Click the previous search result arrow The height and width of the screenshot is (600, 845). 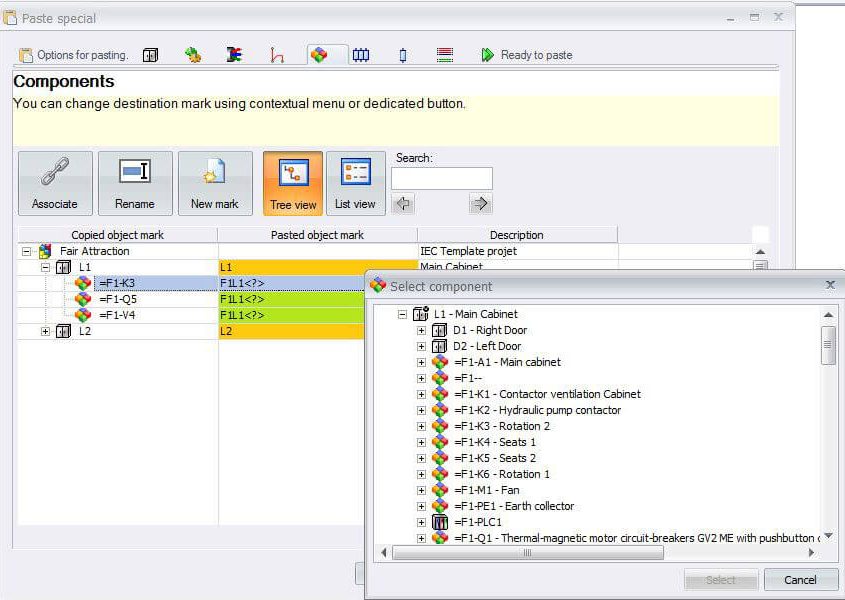pos(403,204)
